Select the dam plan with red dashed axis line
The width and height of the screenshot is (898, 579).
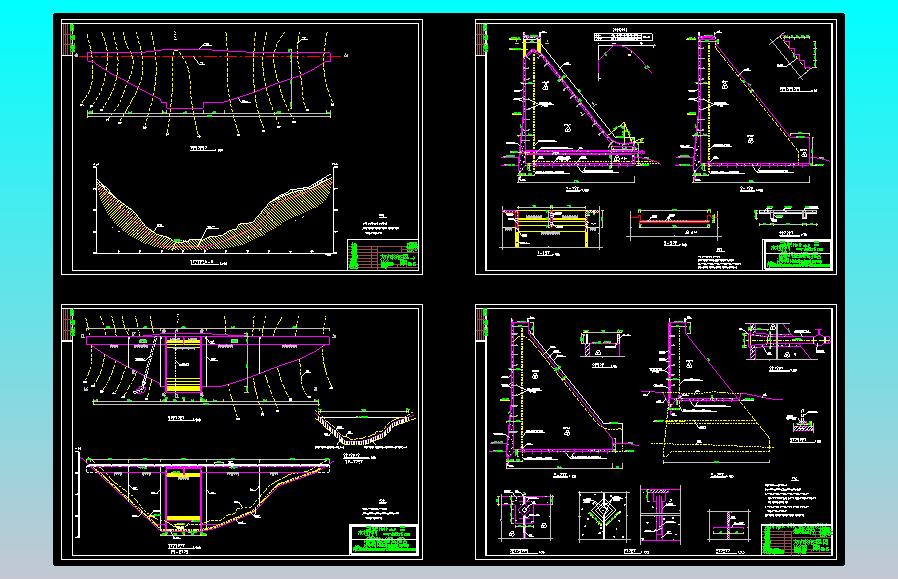coord(209,83)
